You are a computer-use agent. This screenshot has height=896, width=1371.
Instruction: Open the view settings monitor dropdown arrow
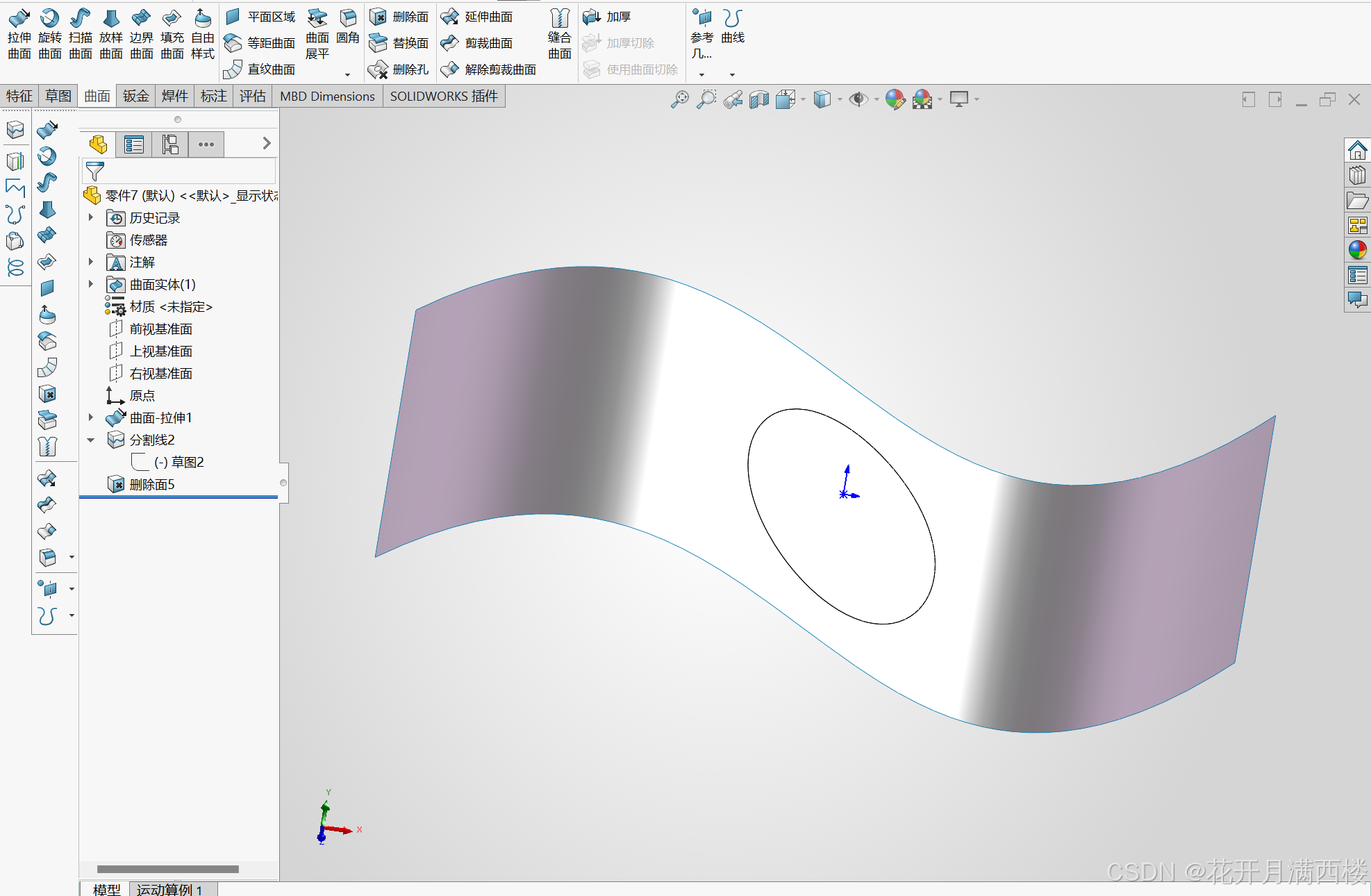tap(977, 99)
